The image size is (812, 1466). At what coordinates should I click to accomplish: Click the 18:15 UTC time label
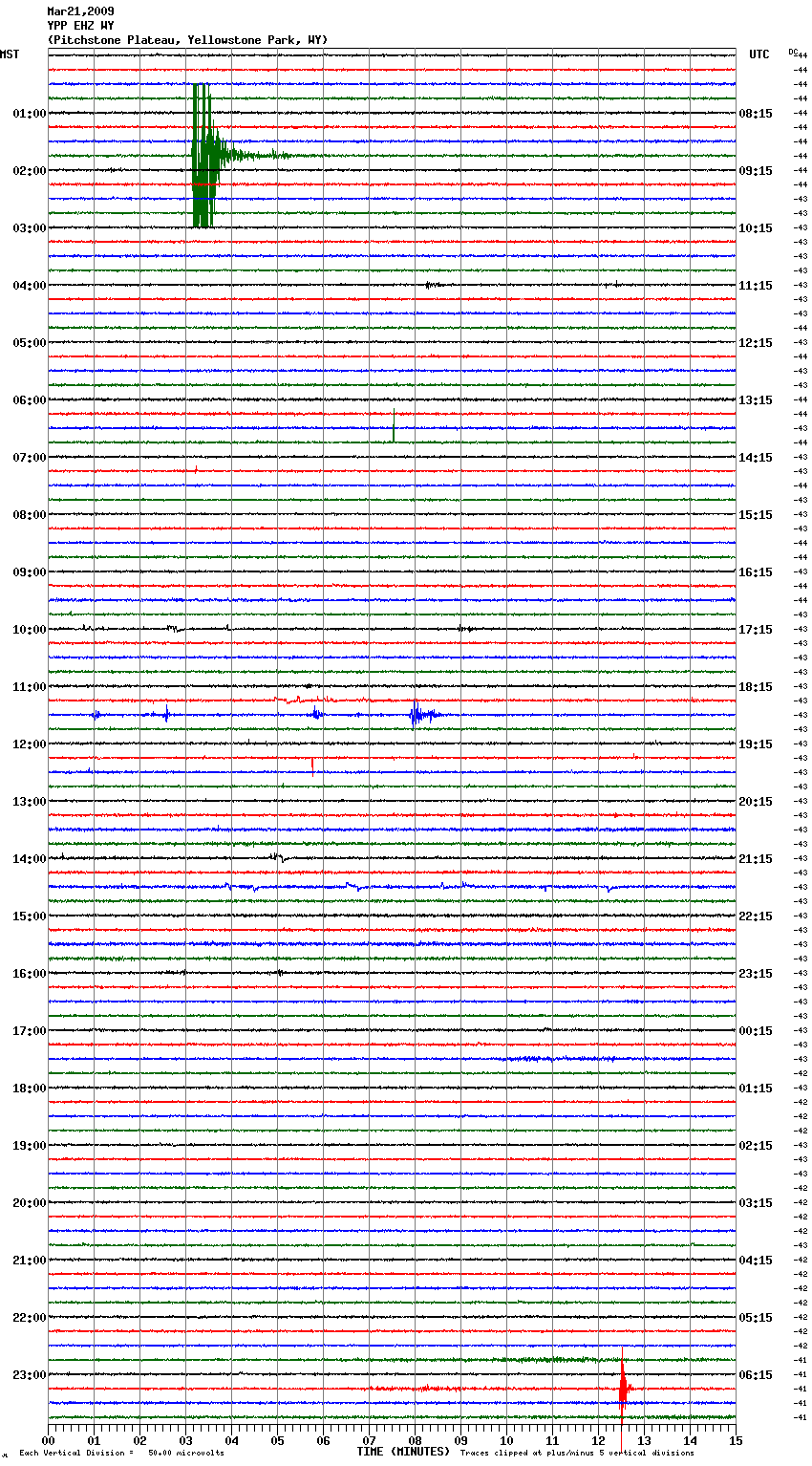pos(756,687)
